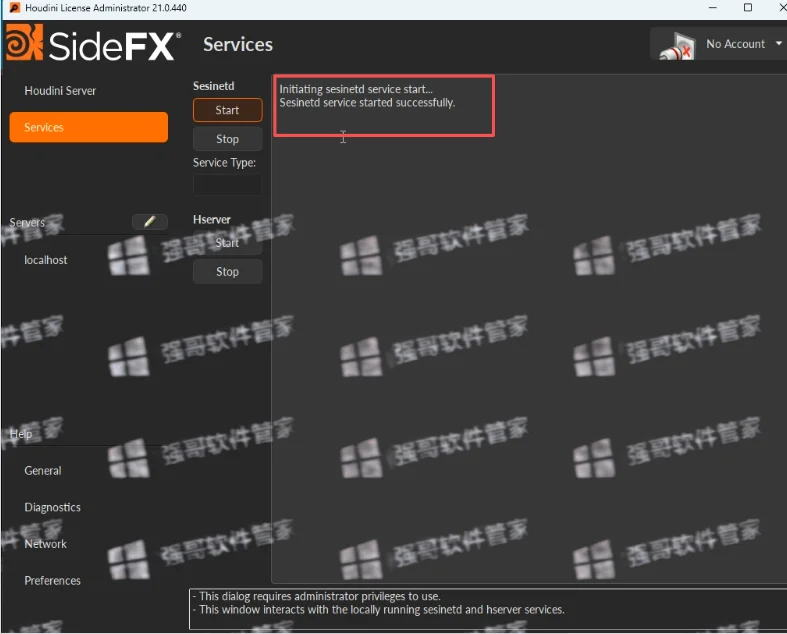Screen dimensions: 787x634
Task: Open the Network page
Action: pyautogui.click(x=45, y=544)
